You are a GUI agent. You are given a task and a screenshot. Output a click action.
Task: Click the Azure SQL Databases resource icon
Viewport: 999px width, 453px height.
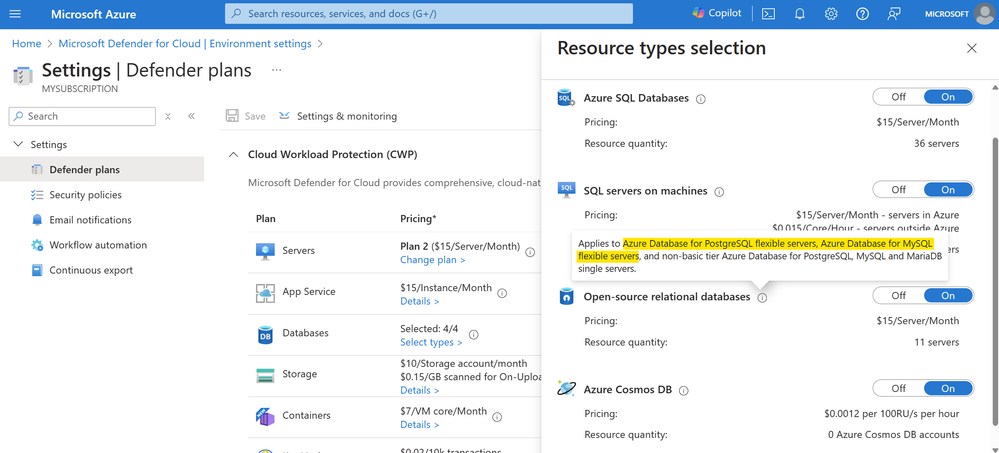566,97
